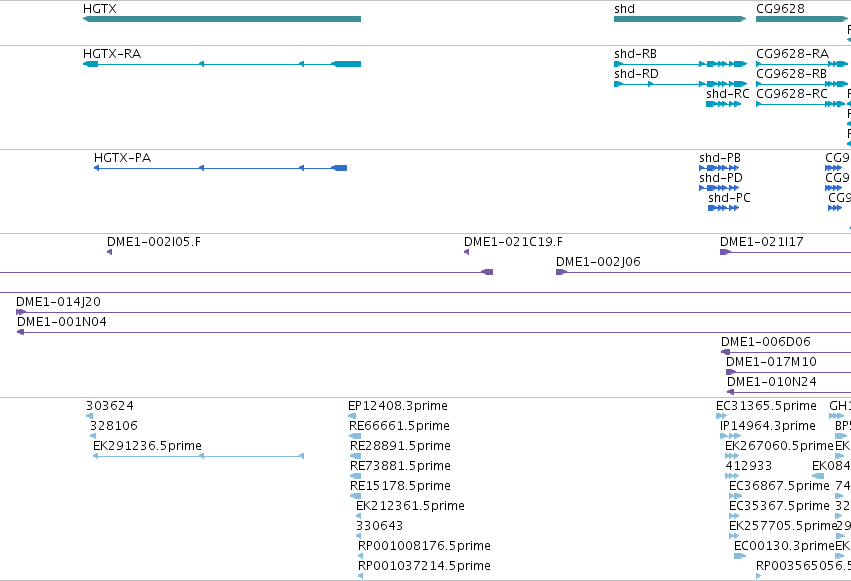The image size is (851, 581).
Task: Select the HGTX-RA transcript glyph
Action: click(x=222, y=64)
